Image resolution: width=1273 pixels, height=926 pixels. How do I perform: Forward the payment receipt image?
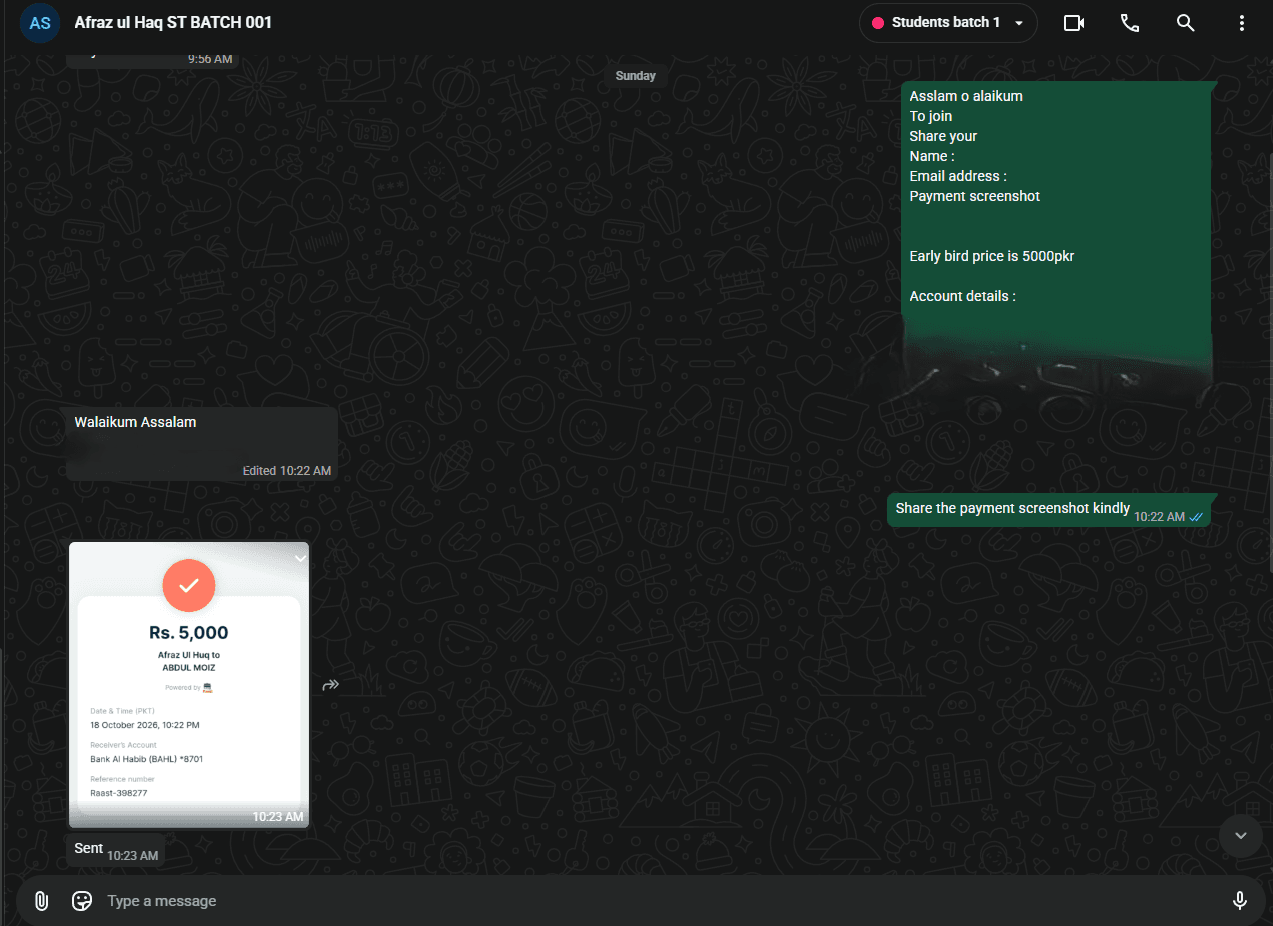(331, 685)
